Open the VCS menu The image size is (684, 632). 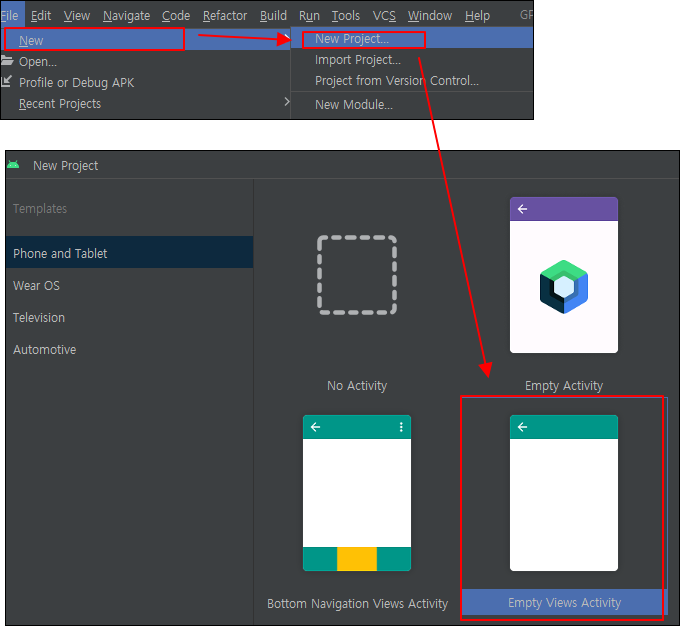click(x=384, y=16)
